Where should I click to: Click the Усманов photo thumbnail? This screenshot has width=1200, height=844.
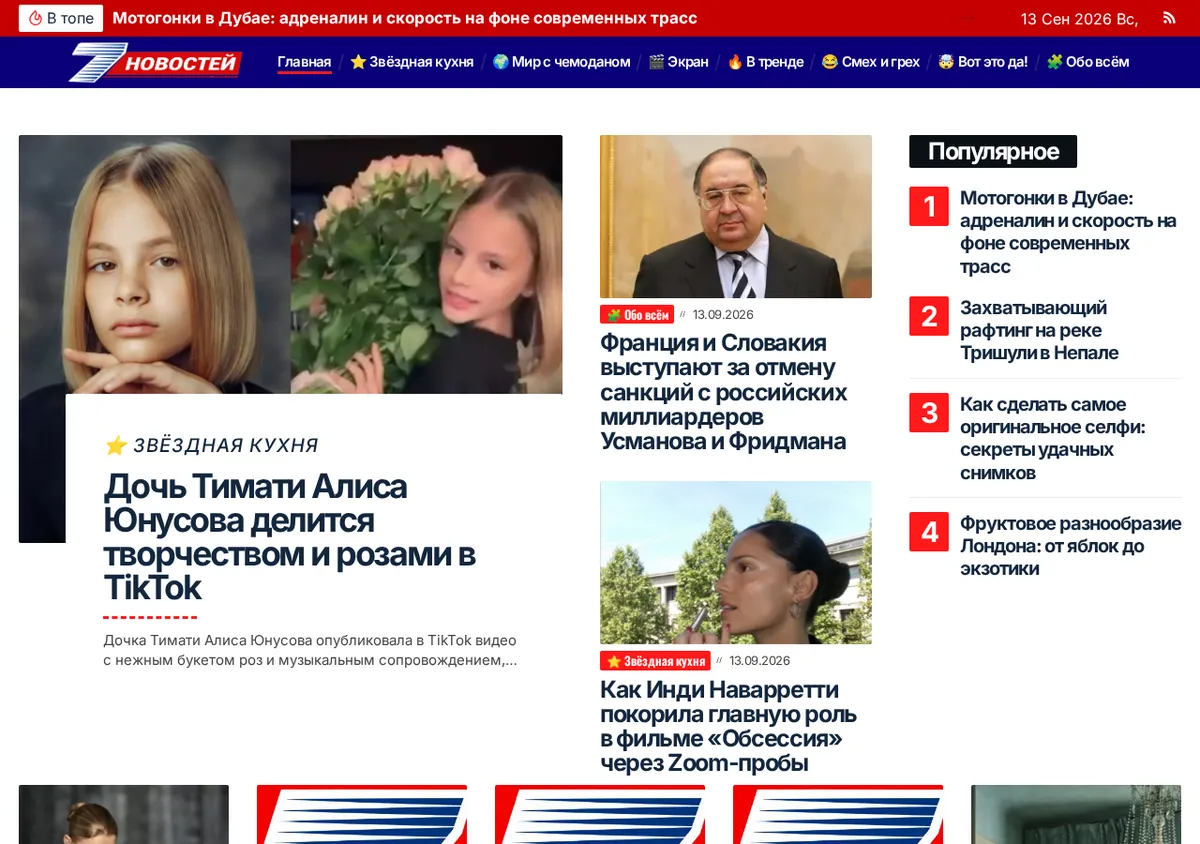point(736,216)
